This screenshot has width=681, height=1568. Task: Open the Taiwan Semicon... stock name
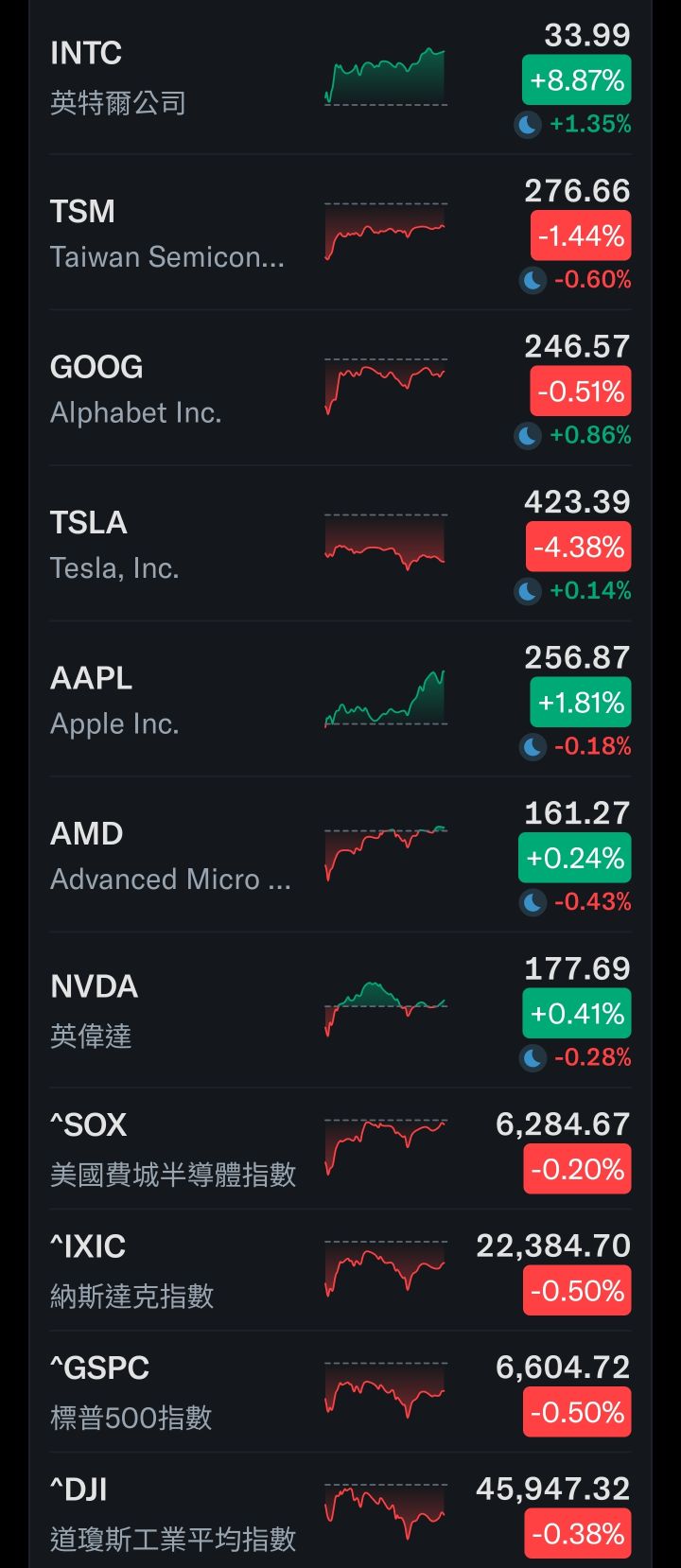[x=167, y=257]
